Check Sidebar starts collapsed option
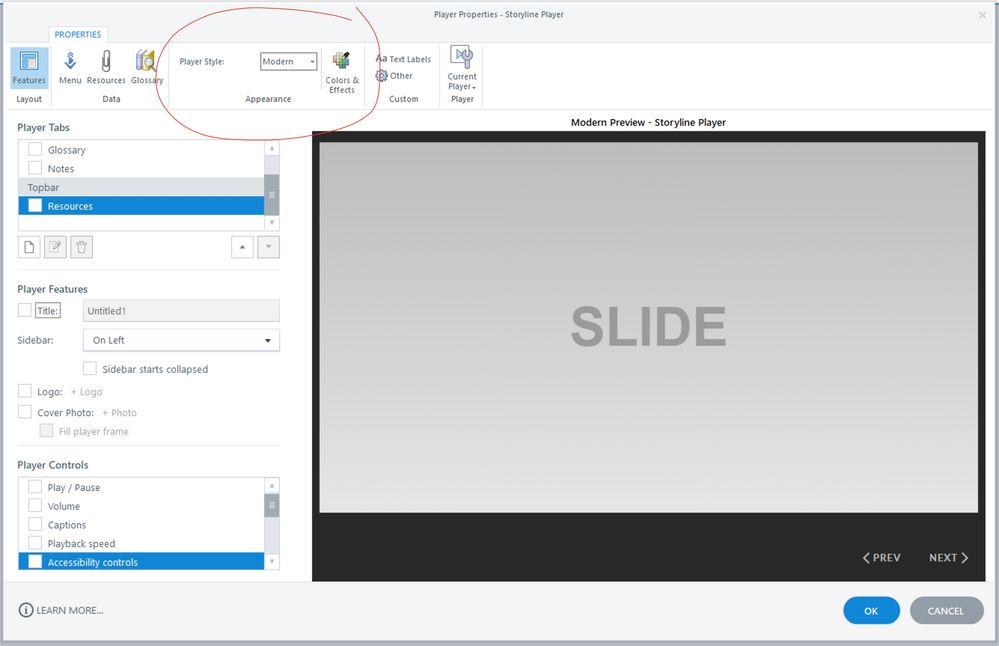The height and width of the screenshot is (646, 999). [90, 369]
